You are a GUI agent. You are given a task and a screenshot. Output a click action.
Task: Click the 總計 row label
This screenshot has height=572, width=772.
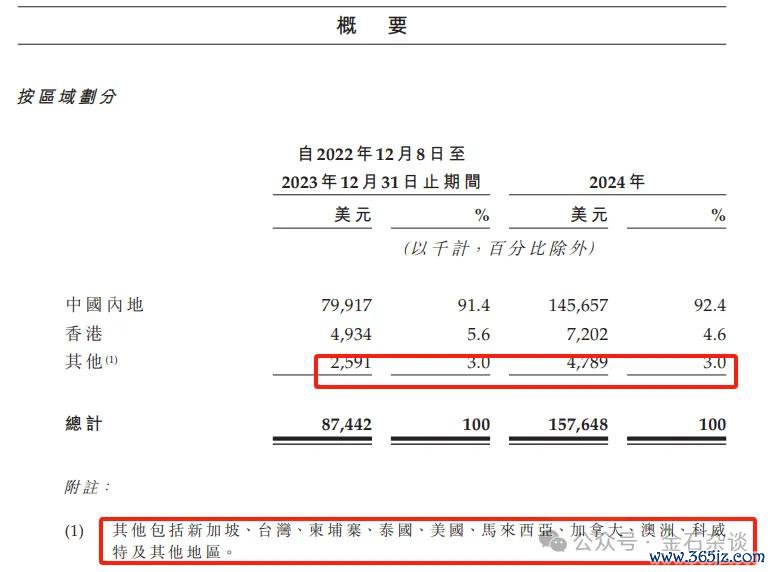(x=84, y=424)
